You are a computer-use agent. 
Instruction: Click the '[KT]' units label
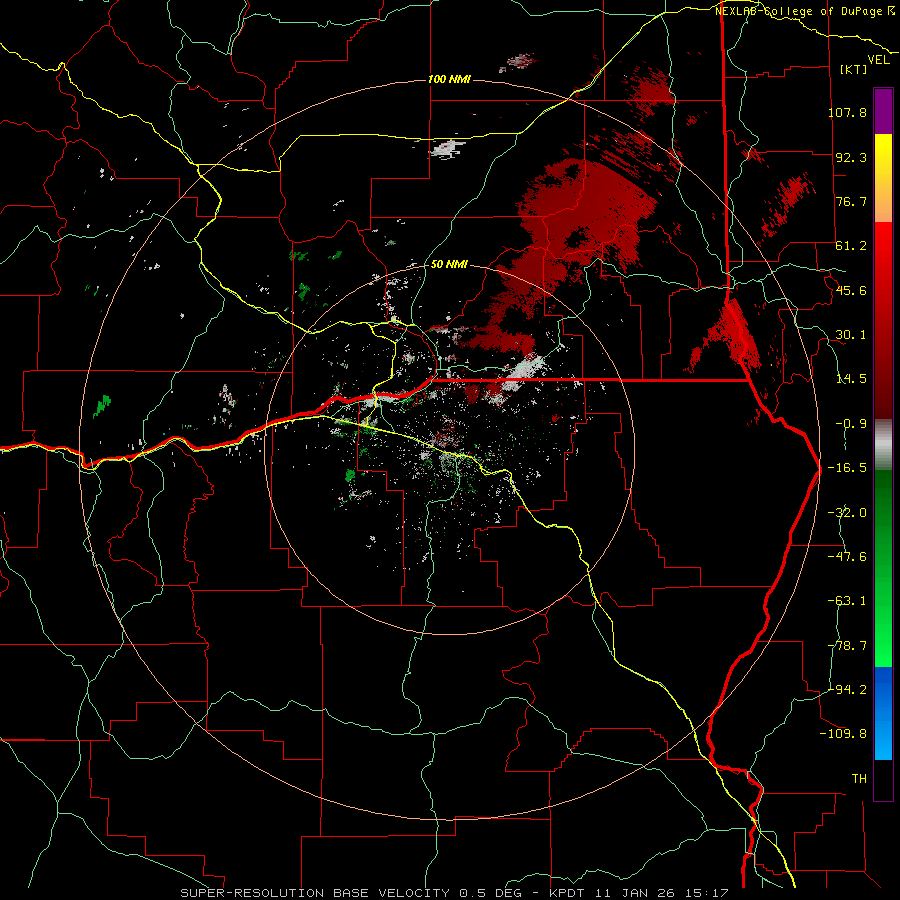(854, 69)
